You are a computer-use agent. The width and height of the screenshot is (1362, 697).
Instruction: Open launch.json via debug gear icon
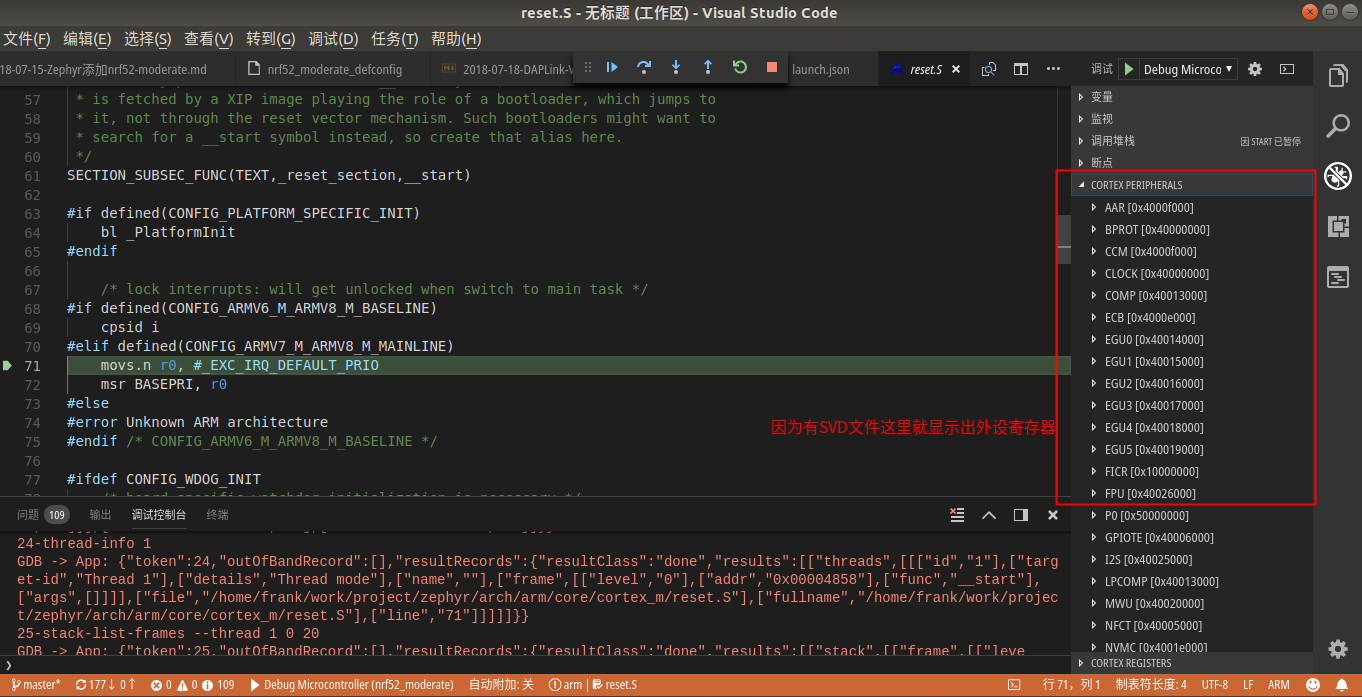click(x=1255, y=69)
